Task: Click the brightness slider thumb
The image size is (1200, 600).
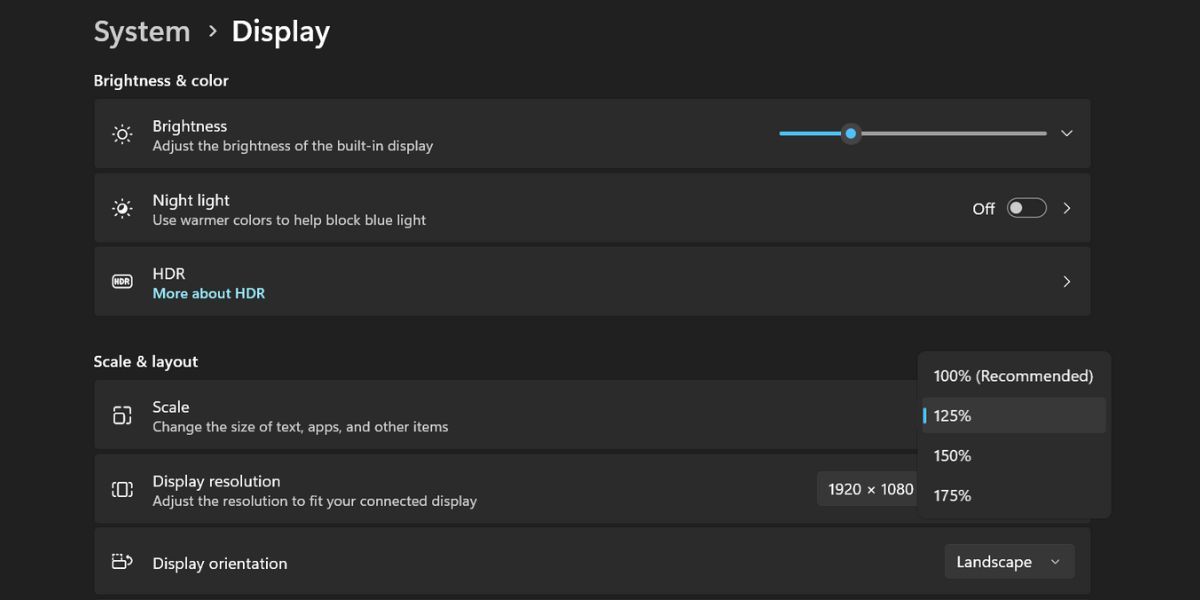Action: [x=851, y=133]
